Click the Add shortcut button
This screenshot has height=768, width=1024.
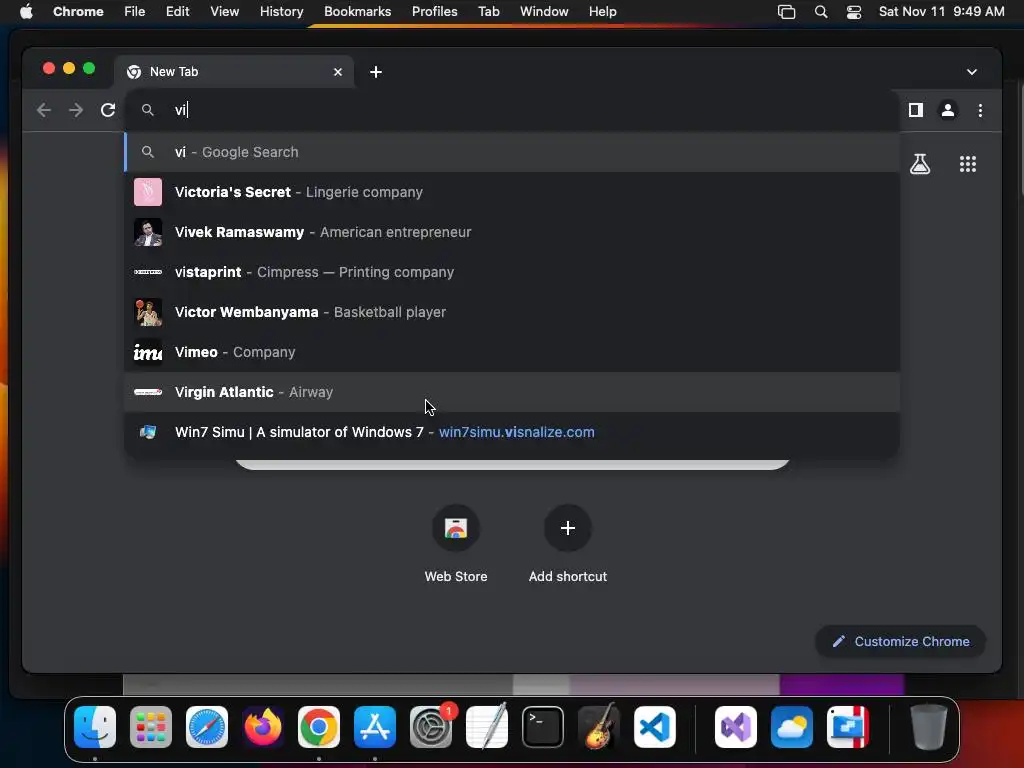[x=568, y=544]
